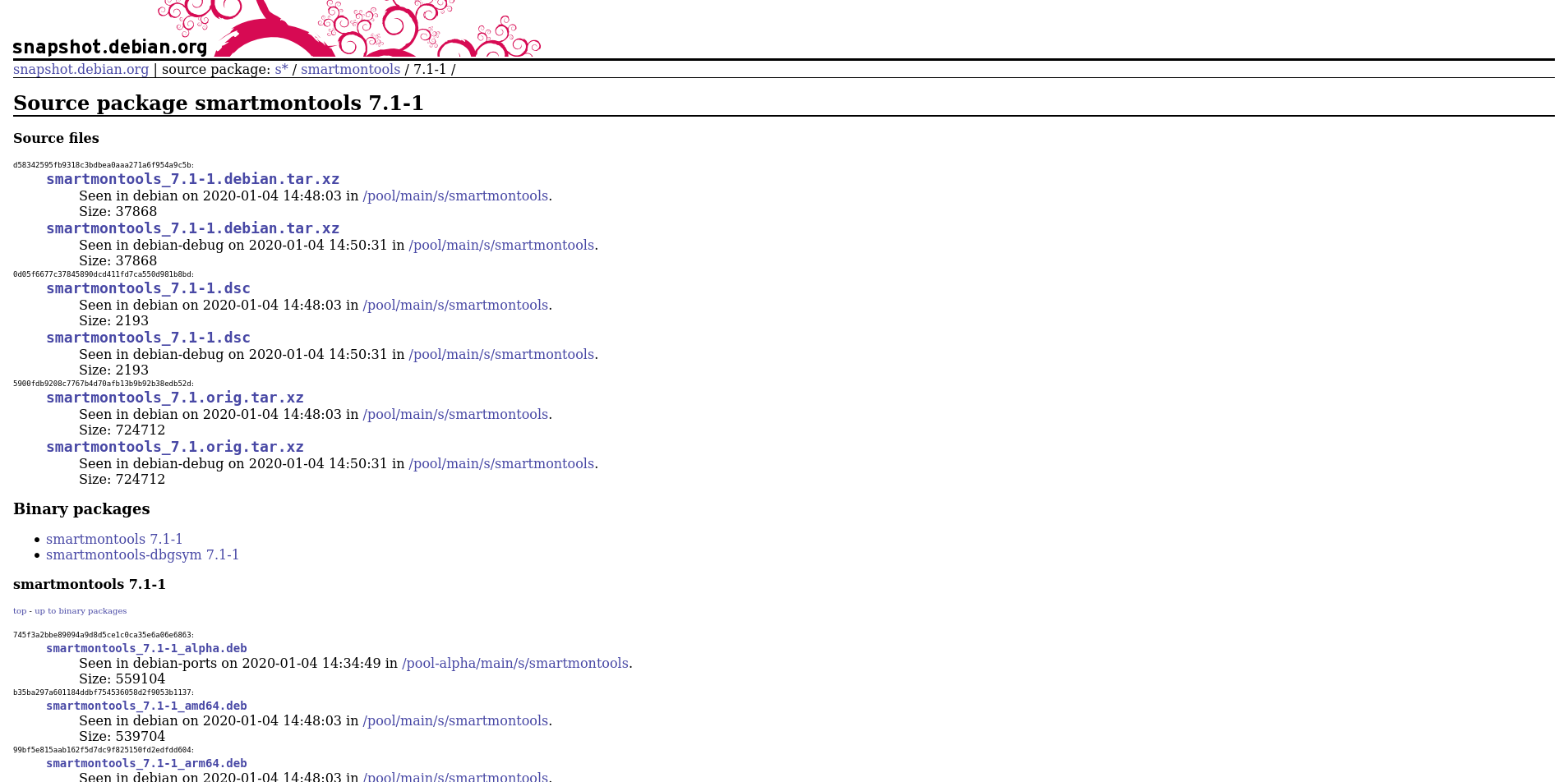Viewport: 1568px width, 782px height.
Task: Click hash 99bf5e815aab162f5d7dc9f825150fd2edfdd604
Action: point(104,750)
